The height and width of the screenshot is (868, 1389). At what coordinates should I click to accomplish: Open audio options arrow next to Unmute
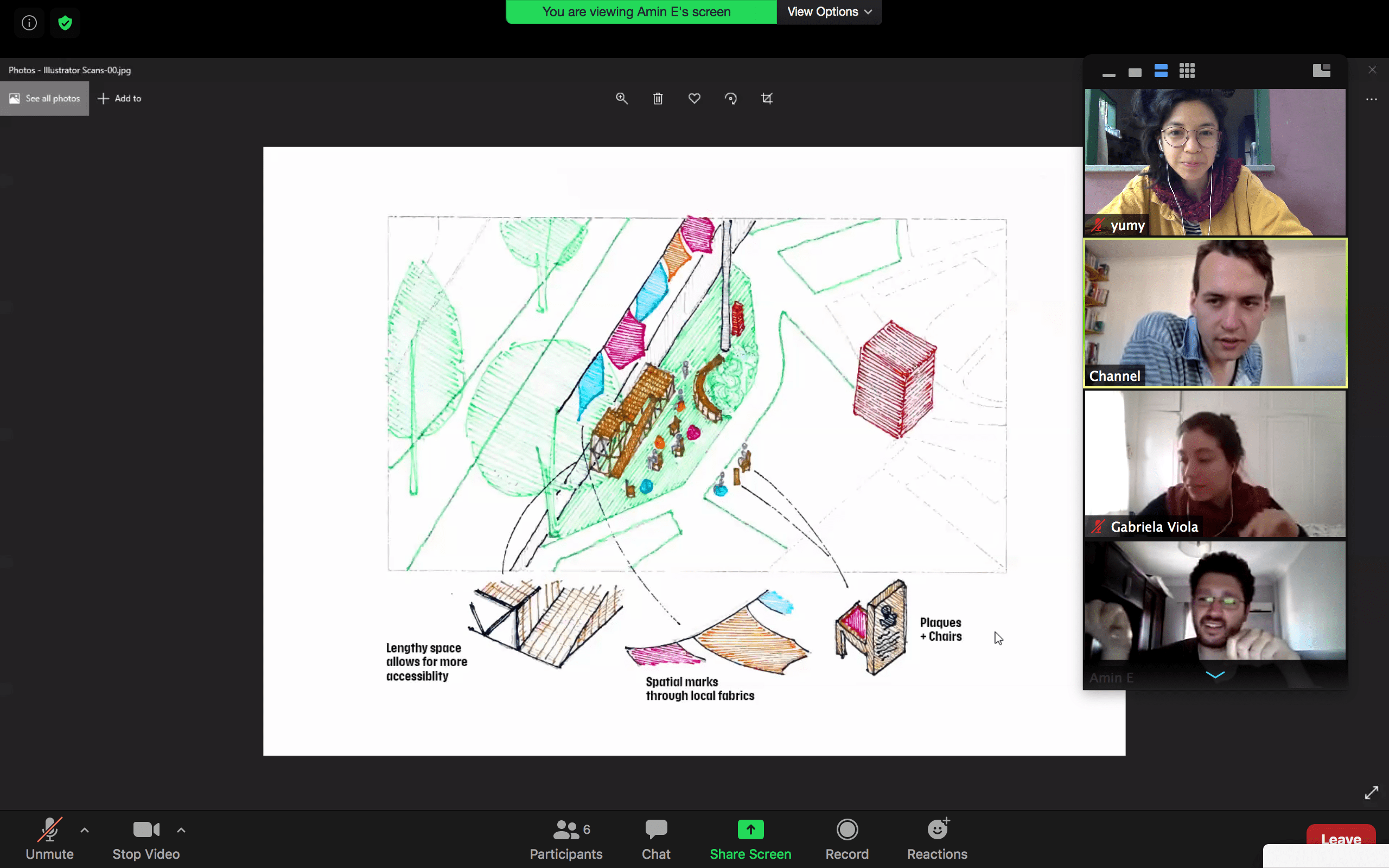coord(85,830)
